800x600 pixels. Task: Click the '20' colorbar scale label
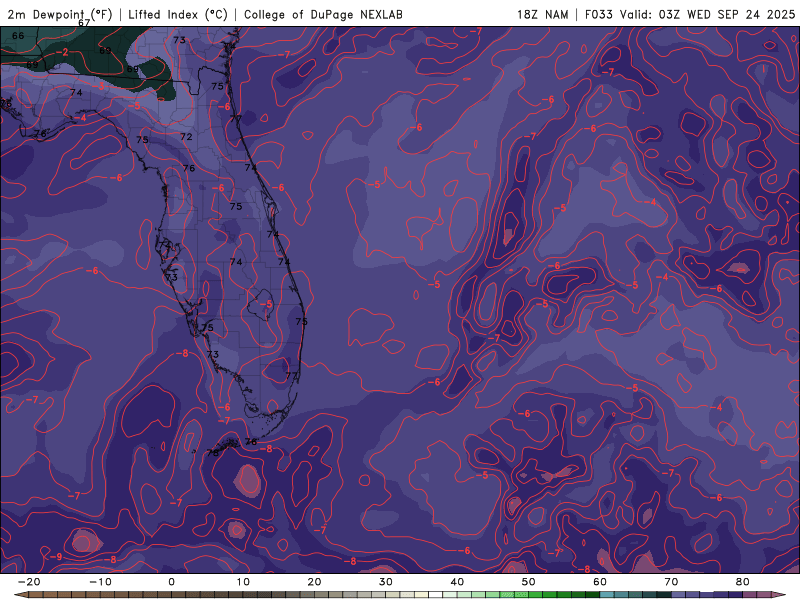314,582
